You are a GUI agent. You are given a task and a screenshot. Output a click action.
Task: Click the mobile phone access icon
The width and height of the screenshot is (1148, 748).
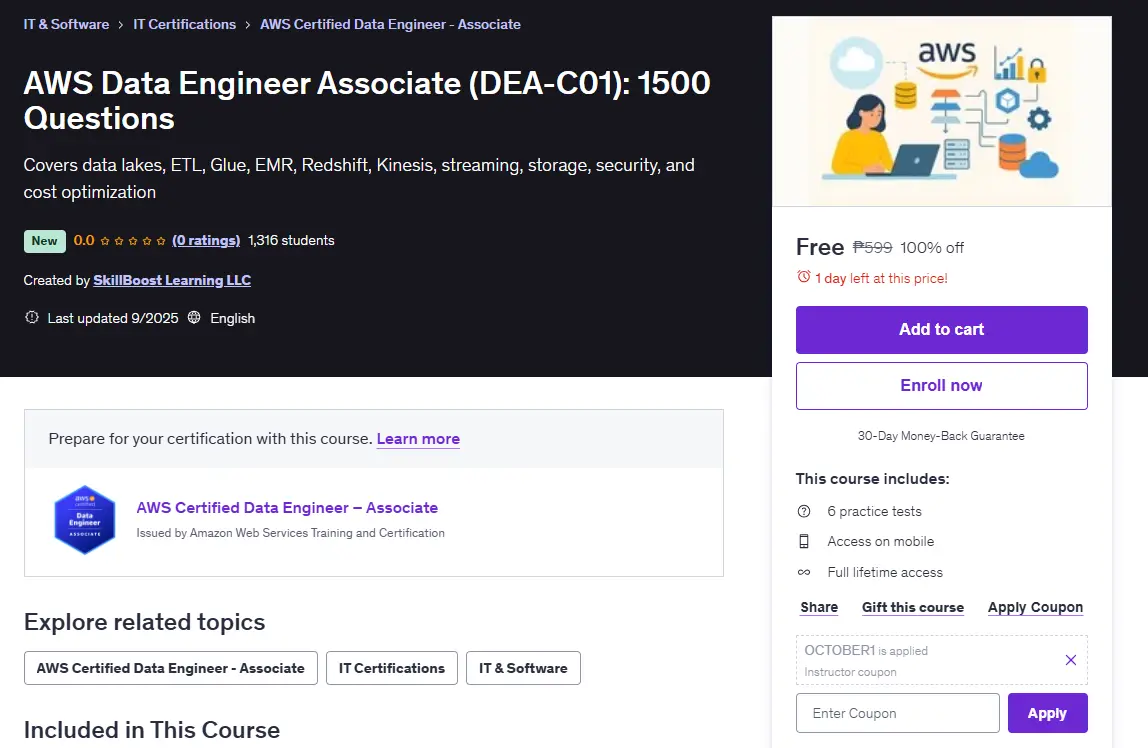pos(804,542)
